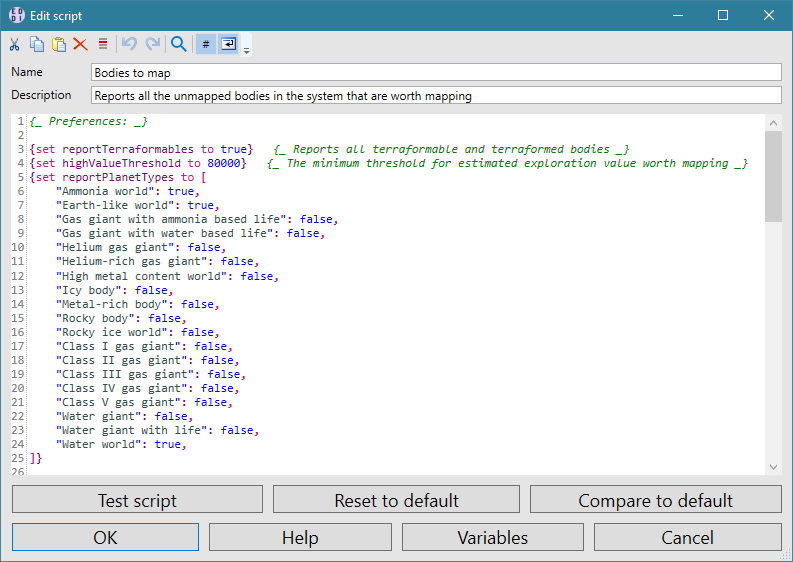Click "Rocky body" on line 15
793x562 pixels.
95,319
